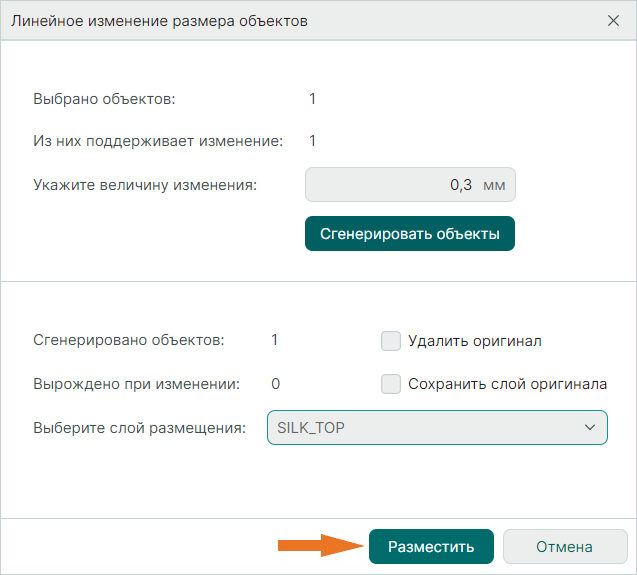The width and height of the screenshot is (637, 575).
Task: Click the Выберите слой размещения label
Action: coord(139,428)
